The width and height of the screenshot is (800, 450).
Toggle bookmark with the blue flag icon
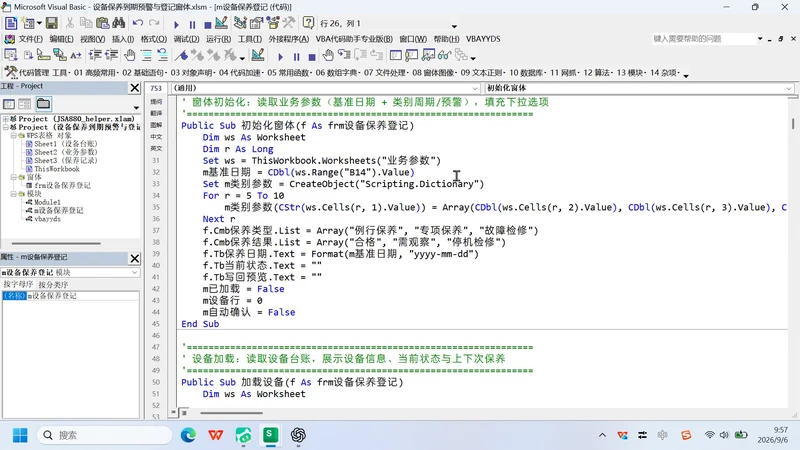(x=181, y=55)
